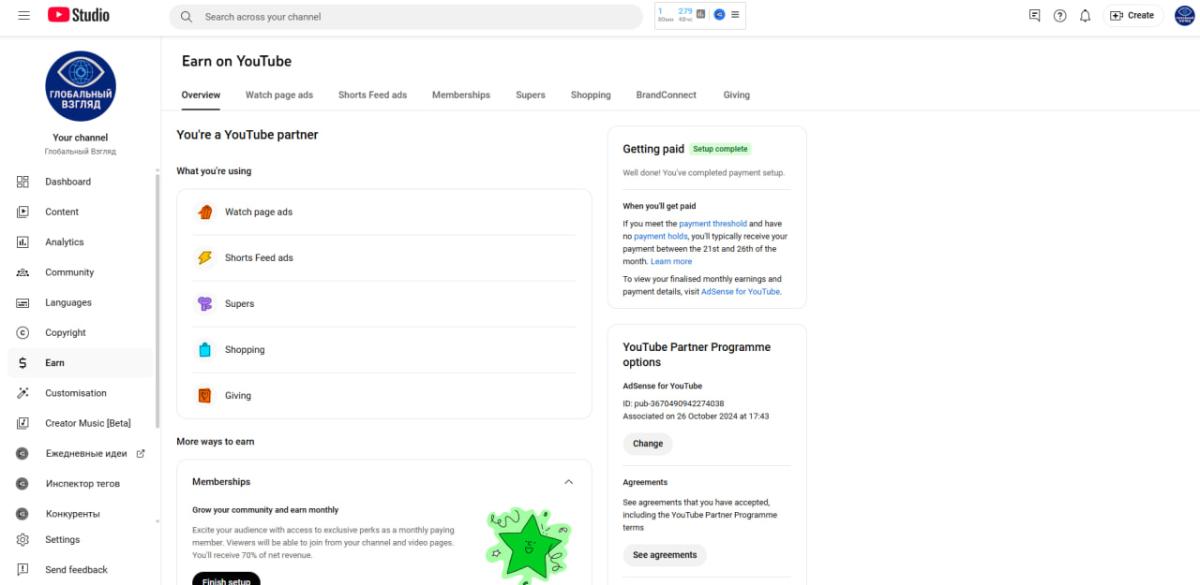Switch to the BrandConnect tab
The width and height of the screenshot is (1200, 585).
tap(666, 95)
